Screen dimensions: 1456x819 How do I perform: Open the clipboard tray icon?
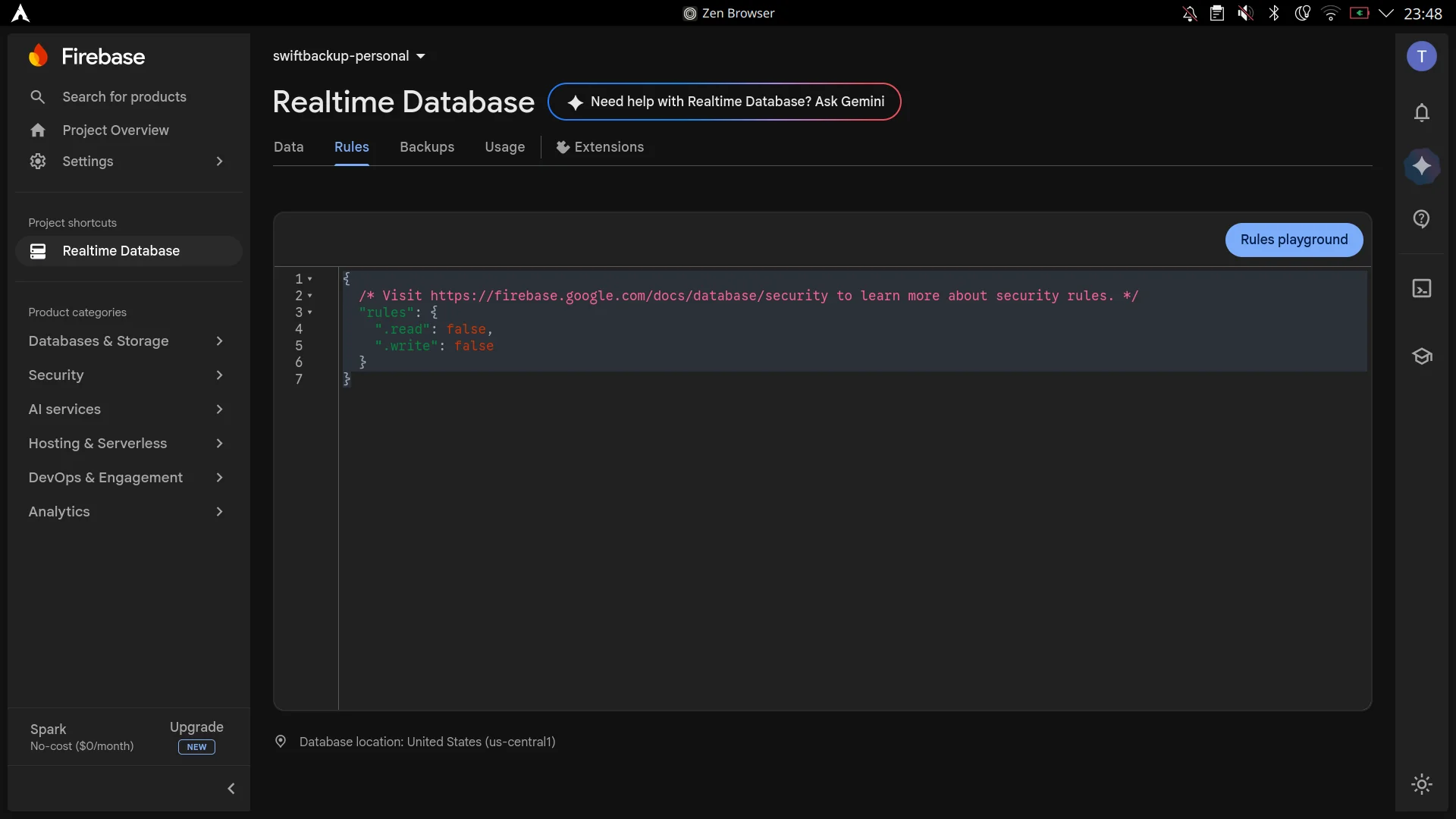coord(1217,13)
